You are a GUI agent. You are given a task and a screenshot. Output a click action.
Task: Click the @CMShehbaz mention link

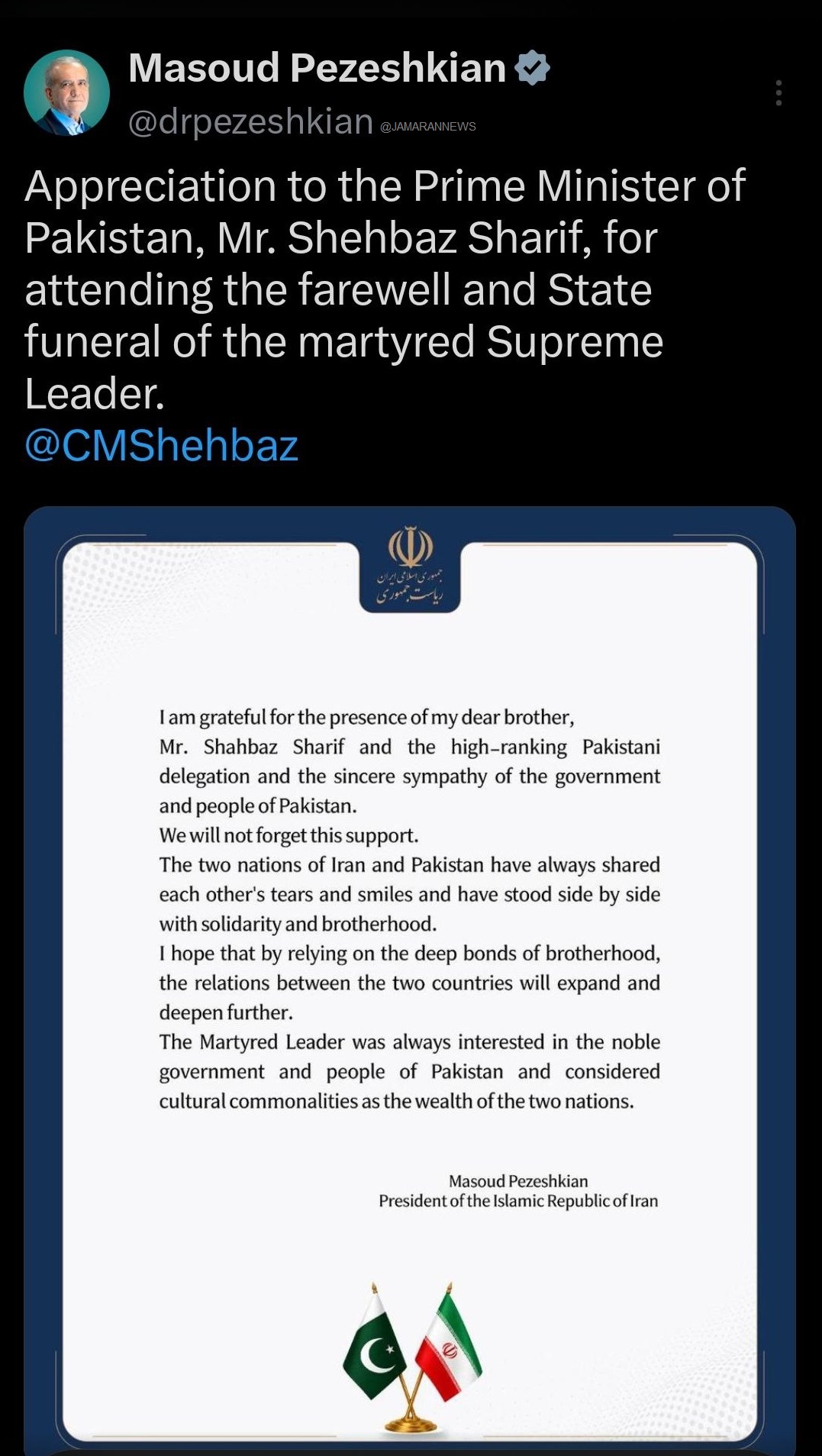(161, 445)
